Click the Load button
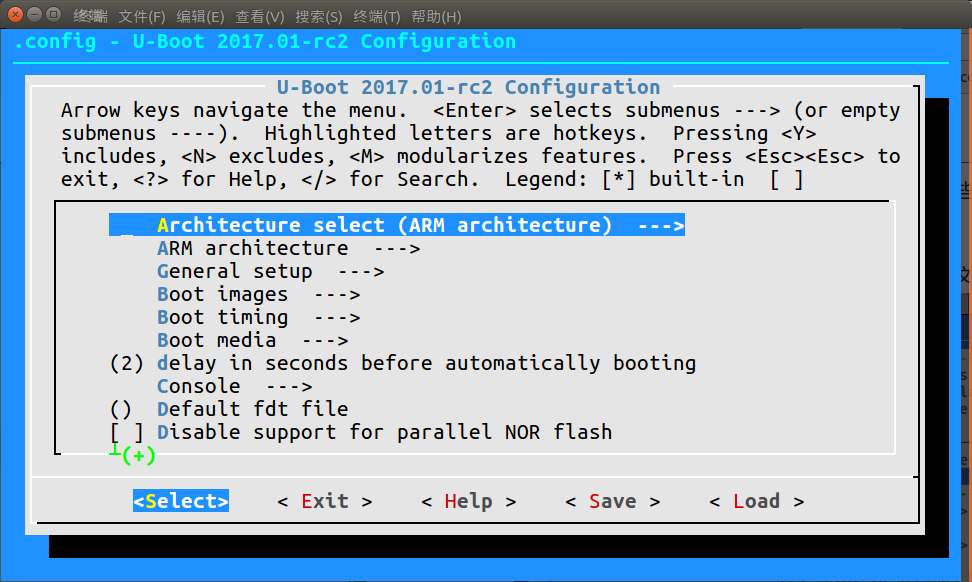The width and height of the screenshot is (972, 582). pos(756,502)
